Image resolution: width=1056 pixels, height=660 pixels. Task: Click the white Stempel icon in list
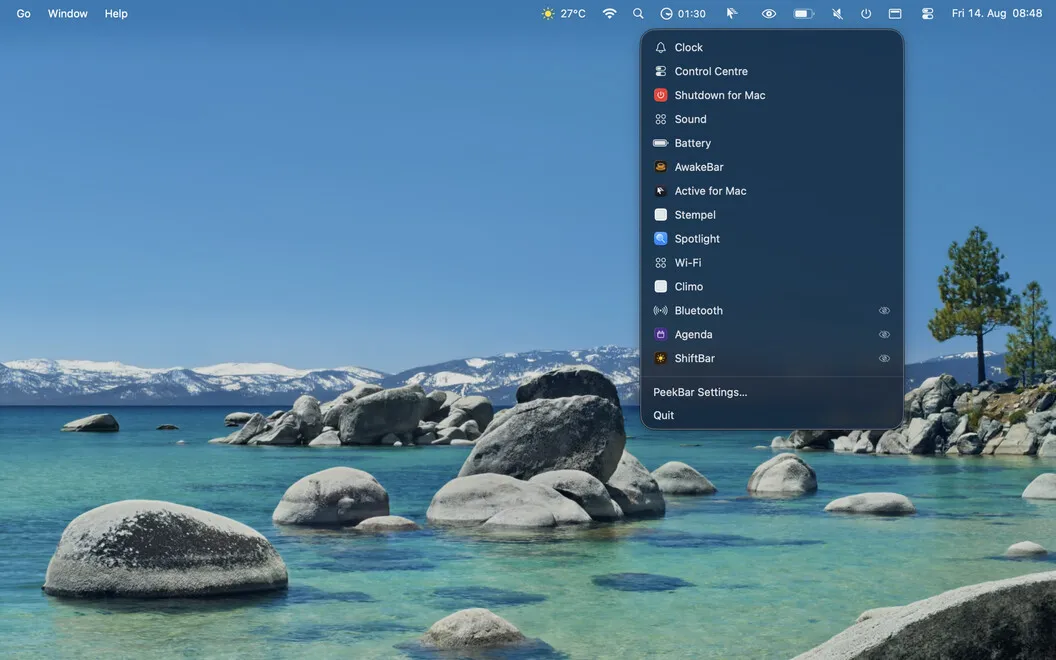661,215
